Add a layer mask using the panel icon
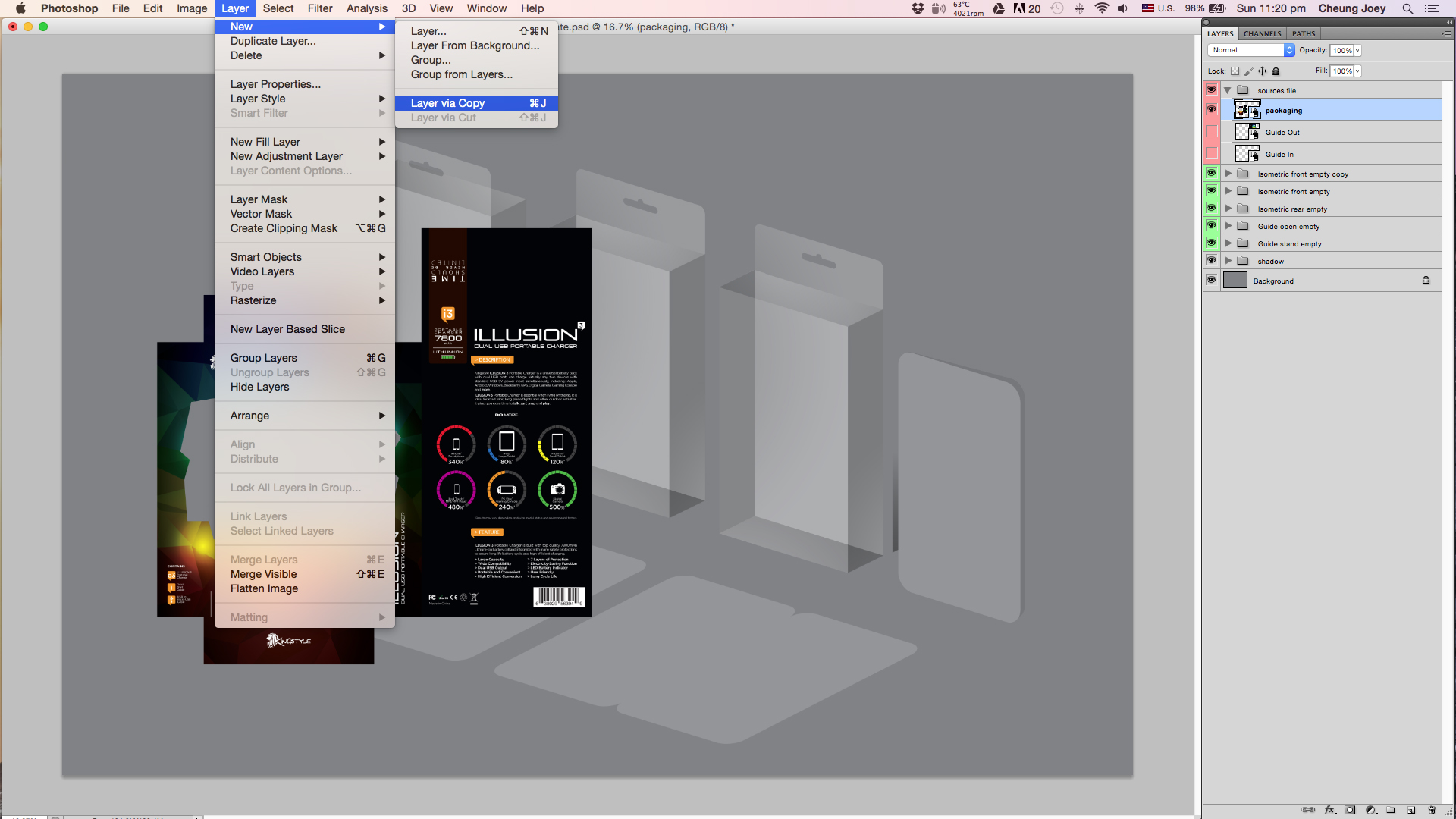Viewport: 1456px width, 819px height. [x=1350, y=810]
